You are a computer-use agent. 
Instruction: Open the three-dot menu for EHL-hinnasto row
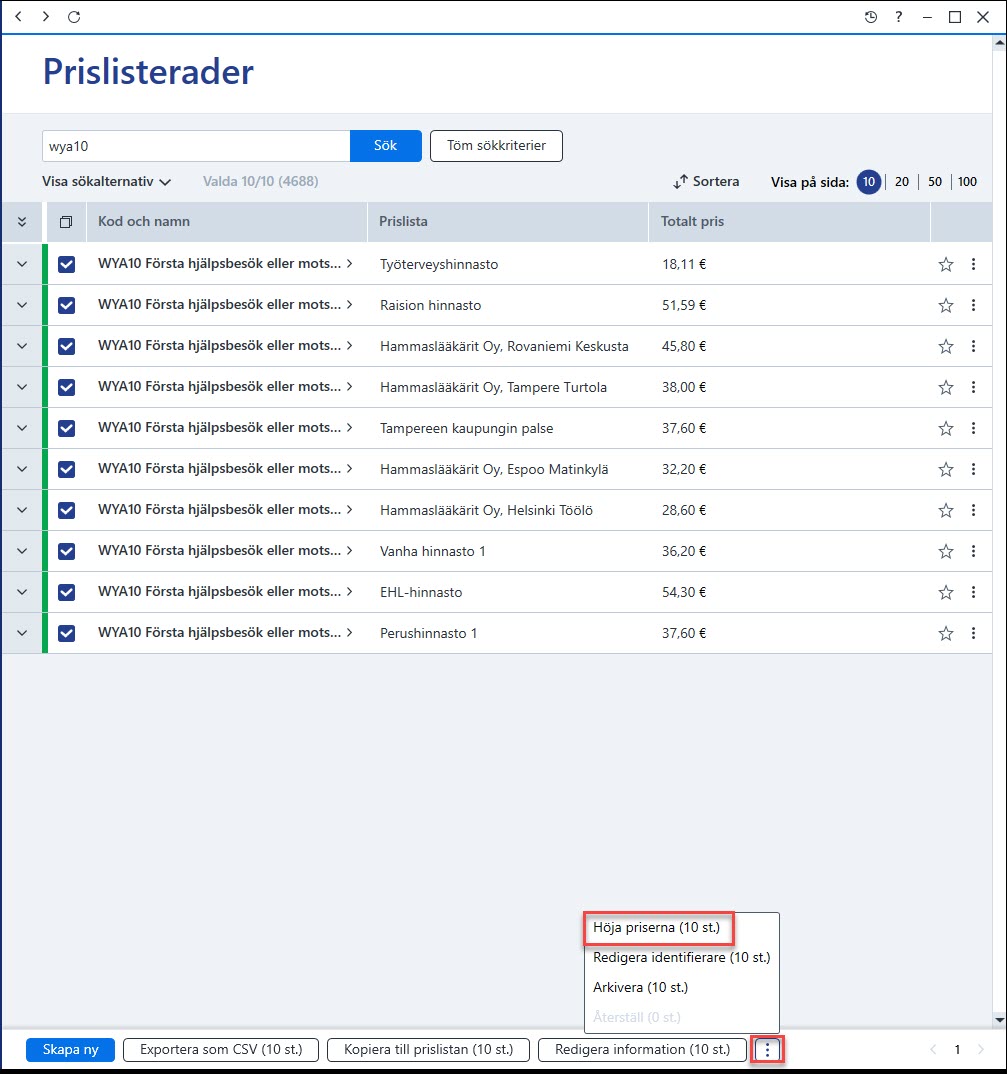click(x=973, y=592)
